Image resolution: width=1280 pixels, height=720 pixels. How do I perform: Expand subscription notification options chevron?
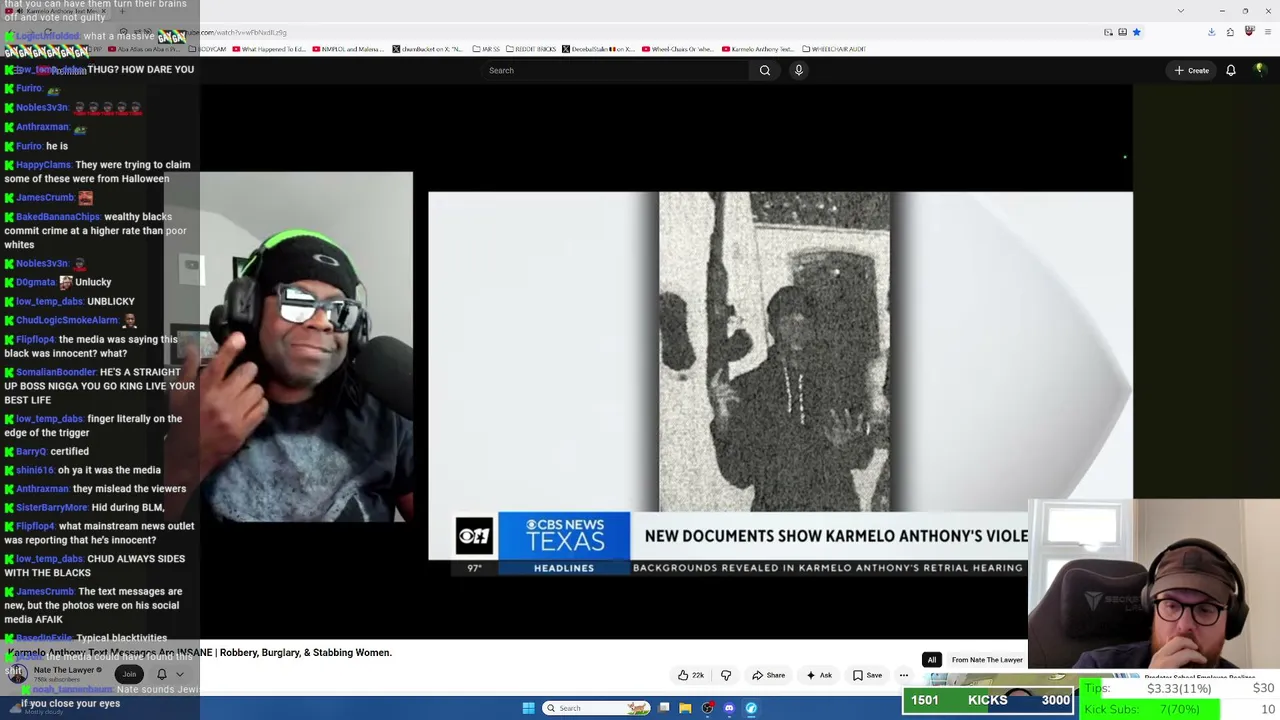click(180, 674)
